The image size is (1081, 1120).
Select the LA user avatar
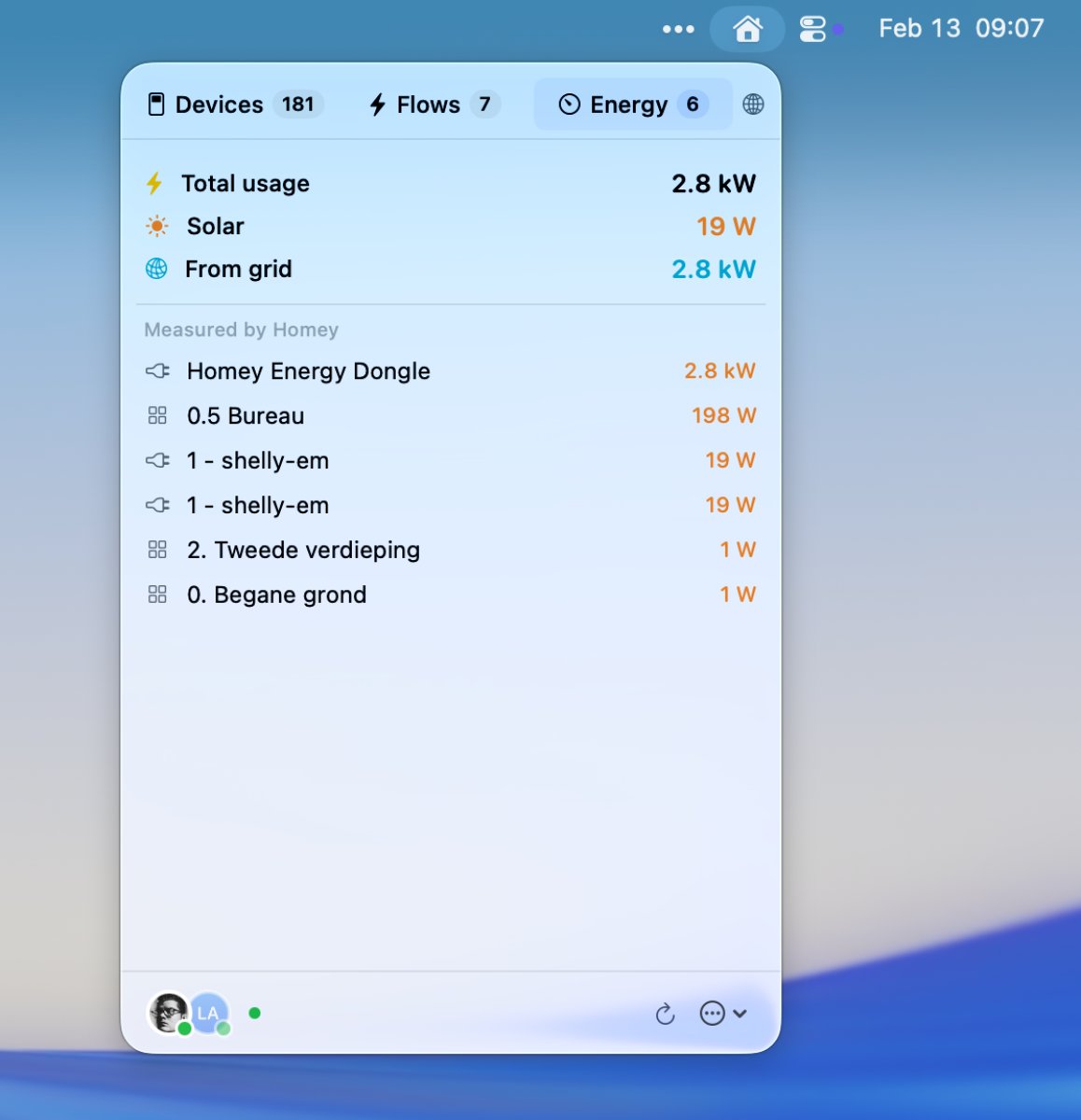tap(209, 1013)
